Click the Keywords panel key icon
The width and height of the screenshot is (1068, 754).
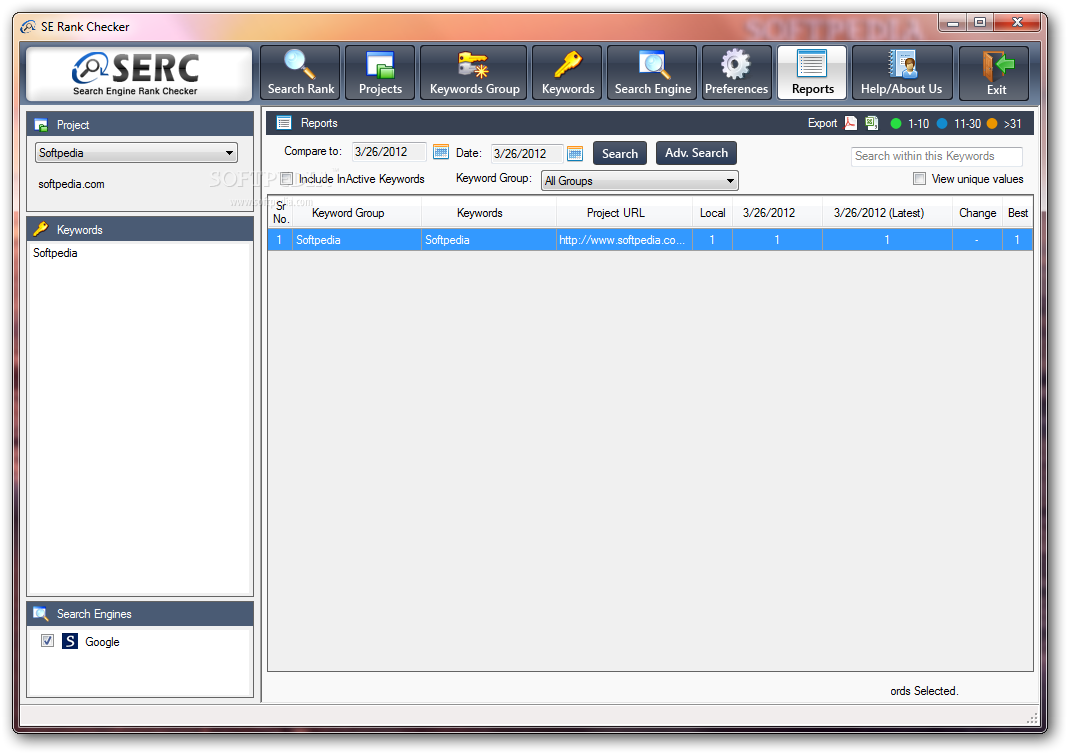tap(41, 229)
